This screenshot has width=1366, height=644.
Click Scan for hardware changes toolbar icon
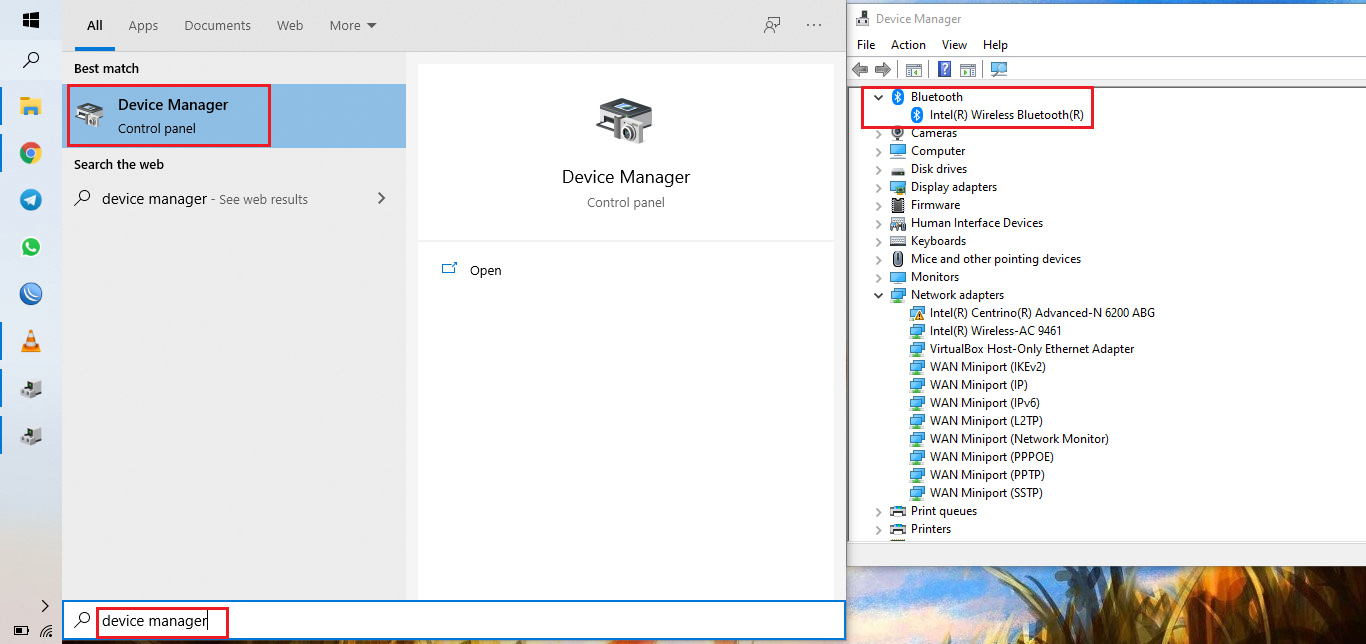(x=998, y=69)
